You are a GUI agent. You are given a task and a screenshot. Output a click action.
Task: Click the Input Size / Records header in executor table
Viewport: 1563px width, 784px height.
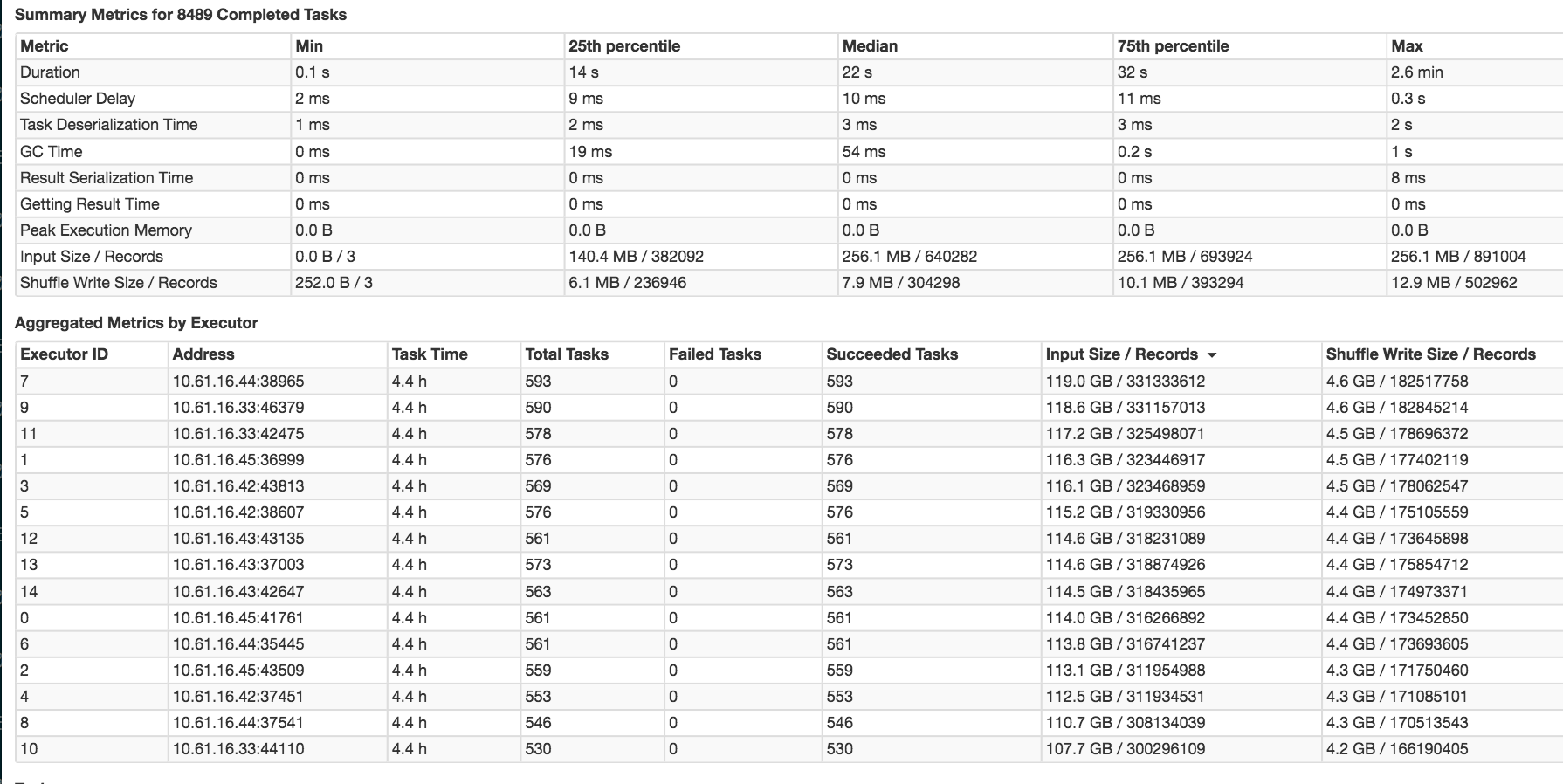pos(1121,354)
